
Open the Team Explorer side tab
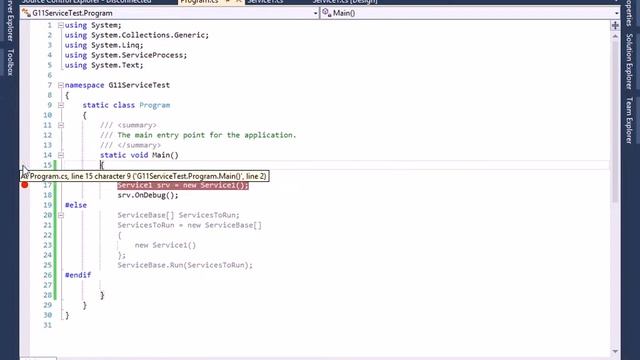pos(629,120)
